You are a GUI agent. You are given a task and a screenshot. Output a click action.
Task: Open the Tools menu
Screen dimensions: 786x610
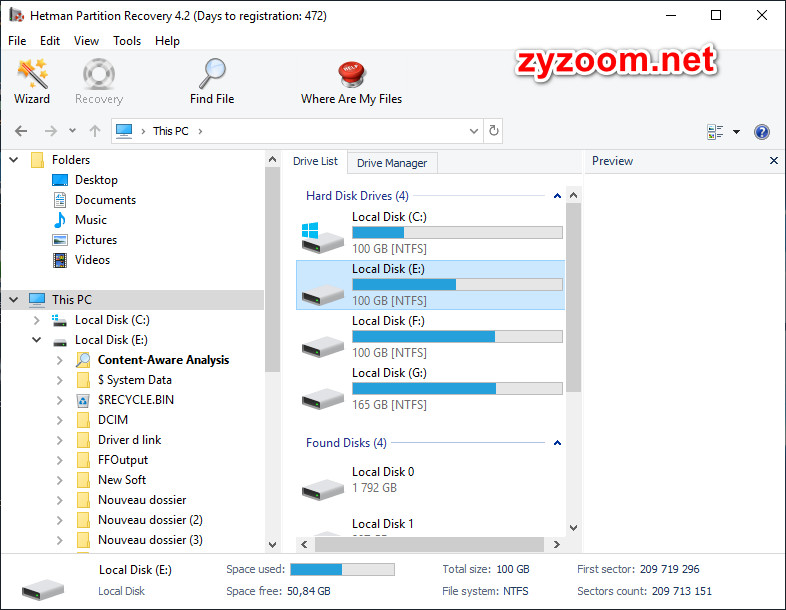click(127, 41)
